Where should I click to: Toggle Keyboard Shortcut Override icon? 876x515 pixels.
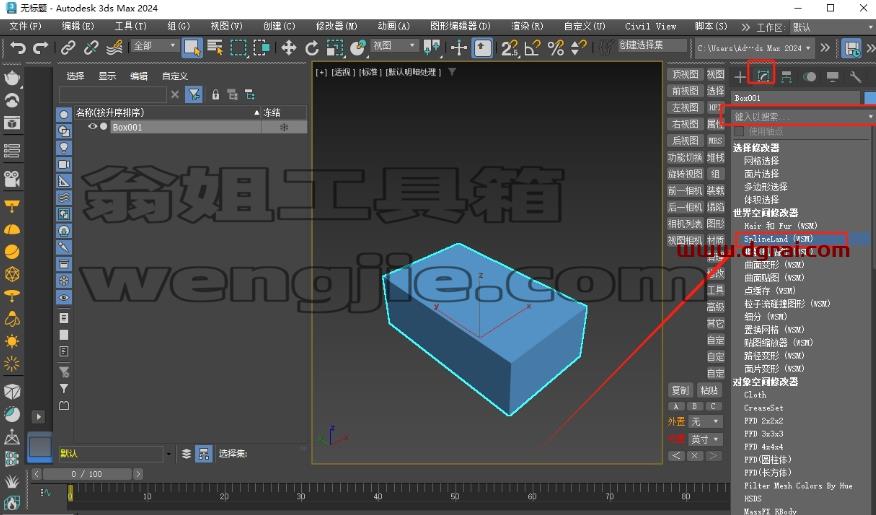483,48
